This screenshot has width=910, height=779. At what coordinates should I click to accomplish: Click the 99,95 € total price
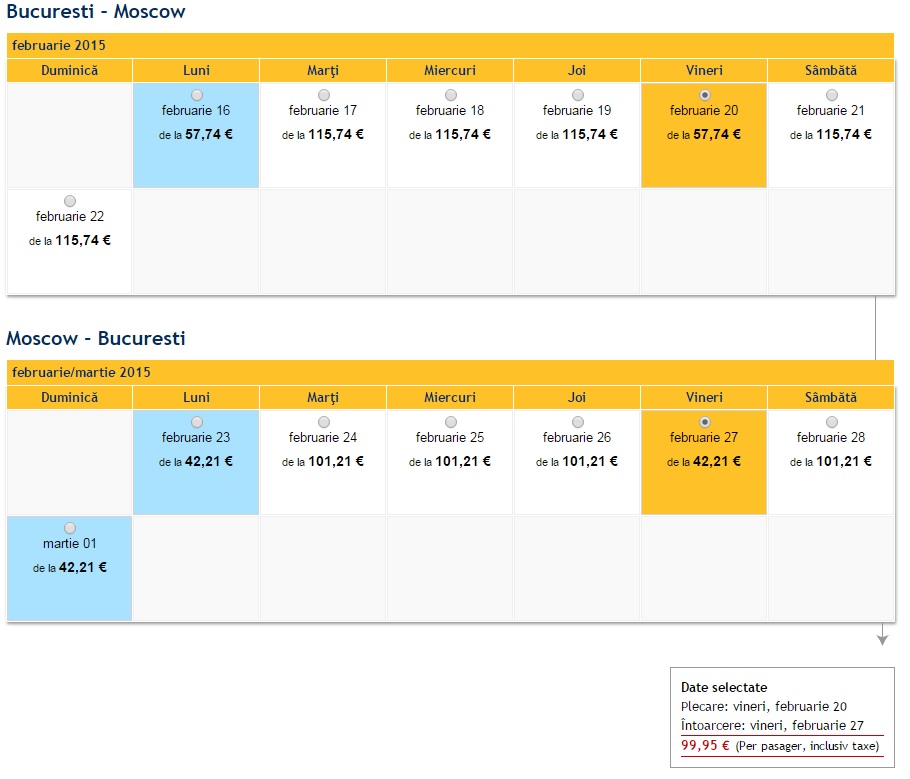706,745
